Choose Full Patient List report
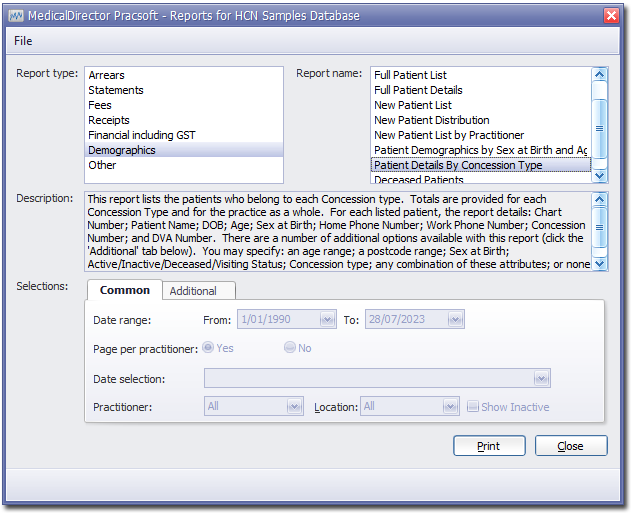 tap(410, 75)
